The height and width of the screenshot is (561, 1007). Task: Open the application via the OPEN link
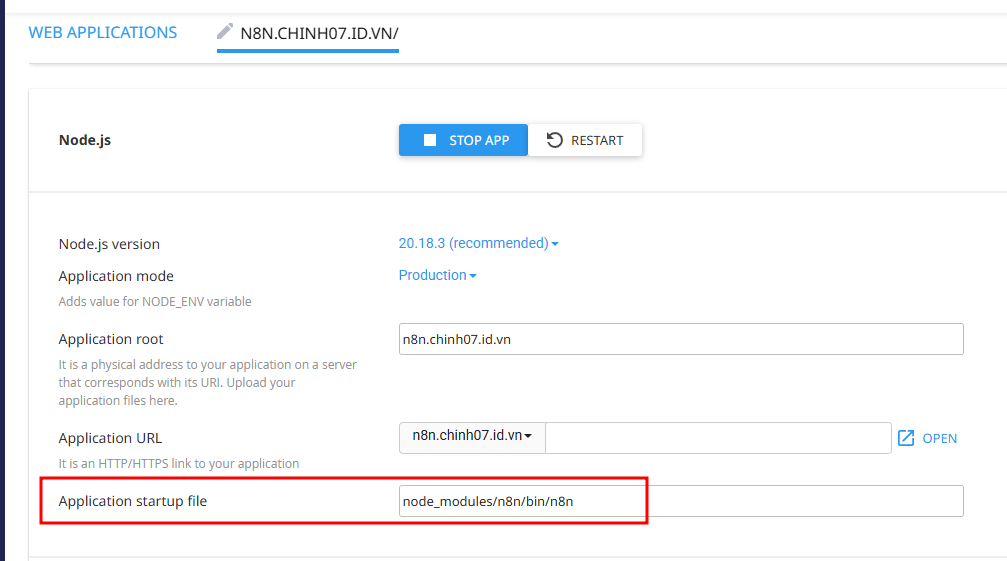click(x=927, y=438)
